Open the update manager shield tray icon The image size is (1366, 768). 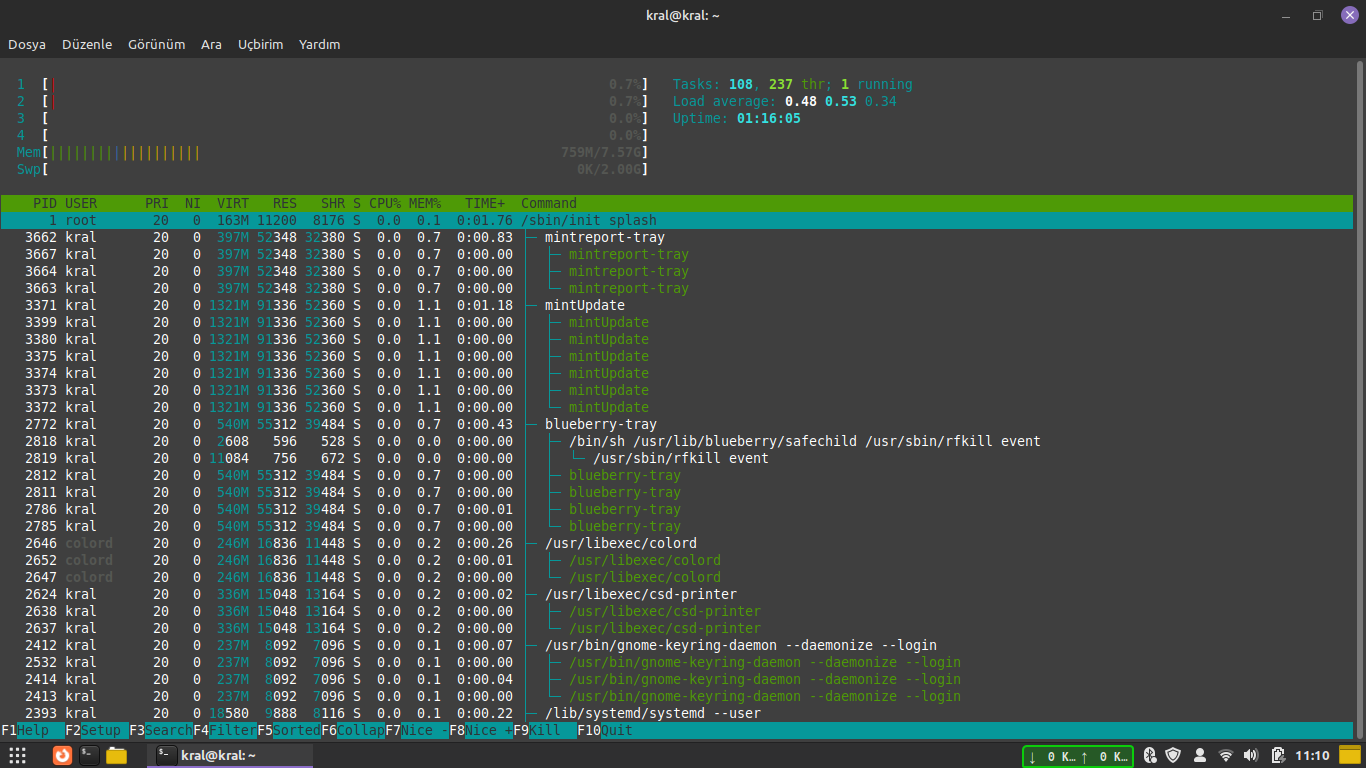click(1174, 755)
